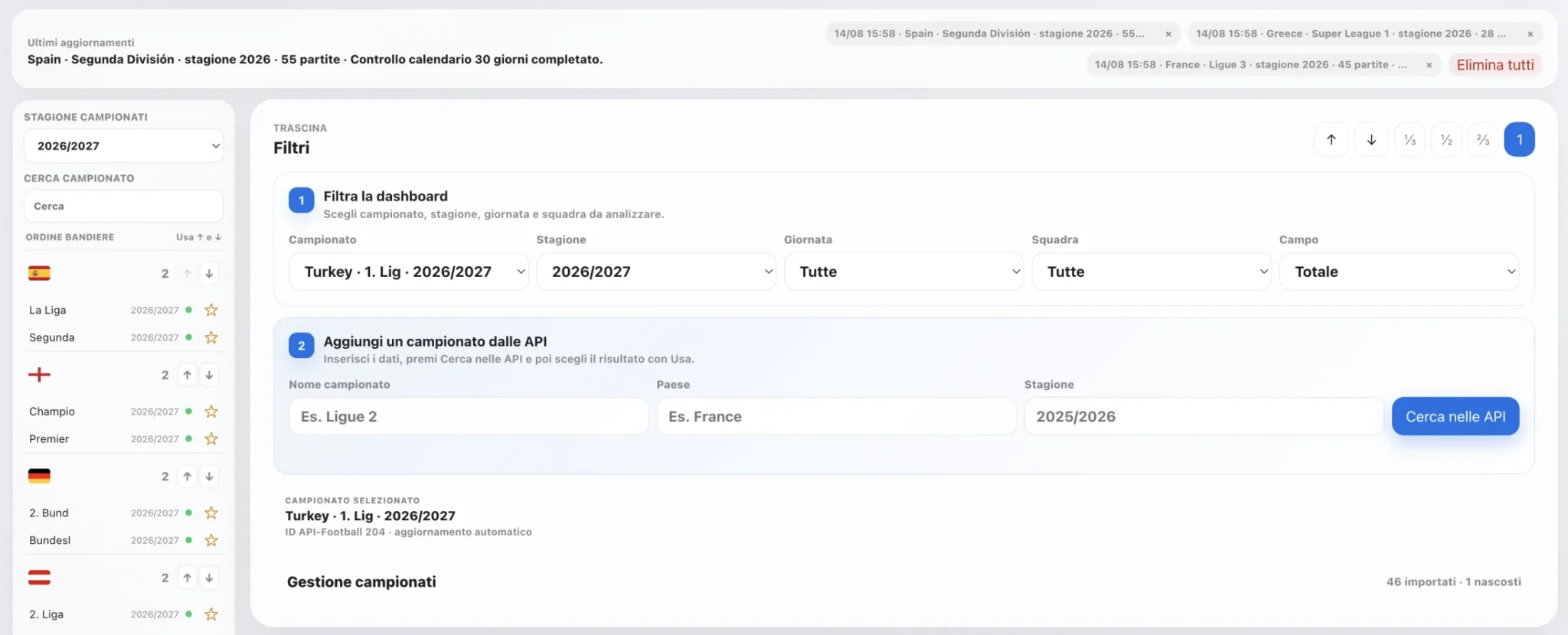The width and height of the screenshot is (1568, 635).
Task: Star the Segunda league as favorite
Action: [211, 337]
